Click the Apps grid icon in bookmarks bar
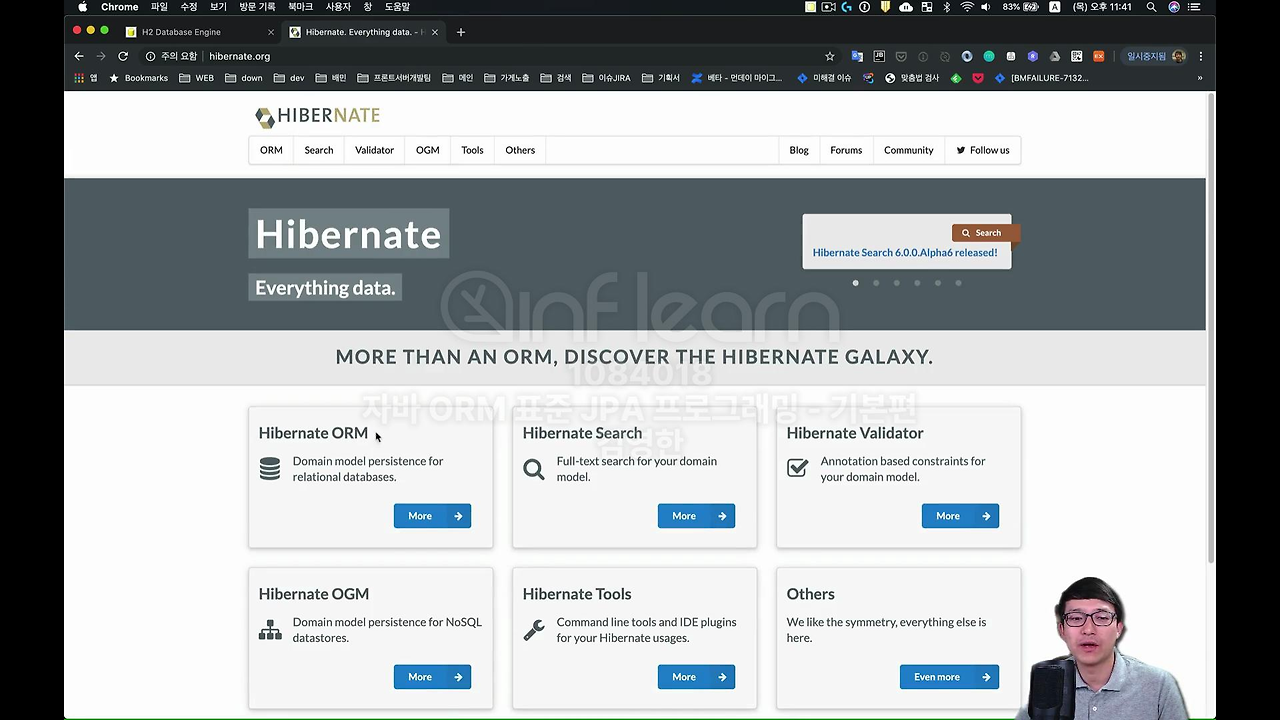 (80, 78)
